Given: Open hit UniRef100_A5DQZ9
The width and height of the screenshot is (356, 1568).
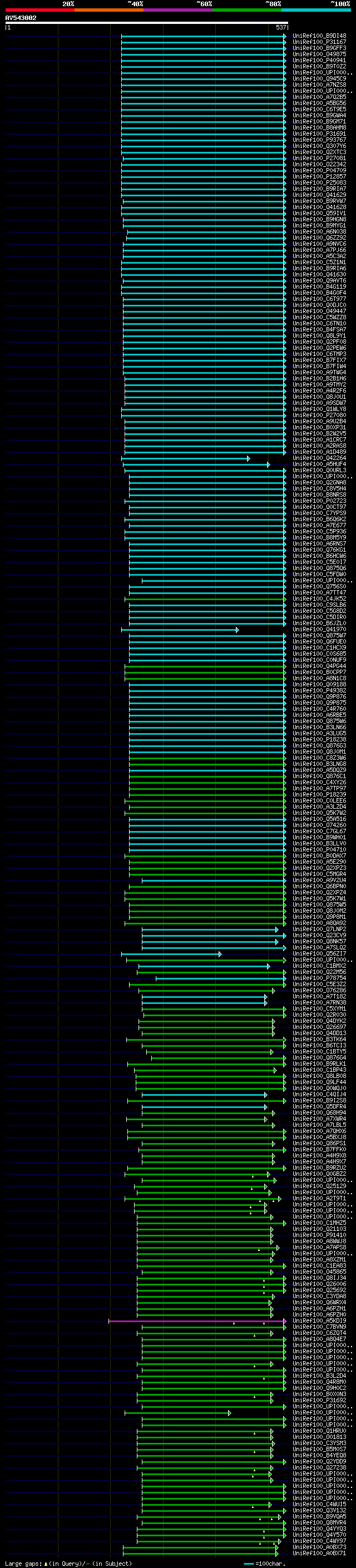Looking at the screenshot, I should (x=319, y=770).
